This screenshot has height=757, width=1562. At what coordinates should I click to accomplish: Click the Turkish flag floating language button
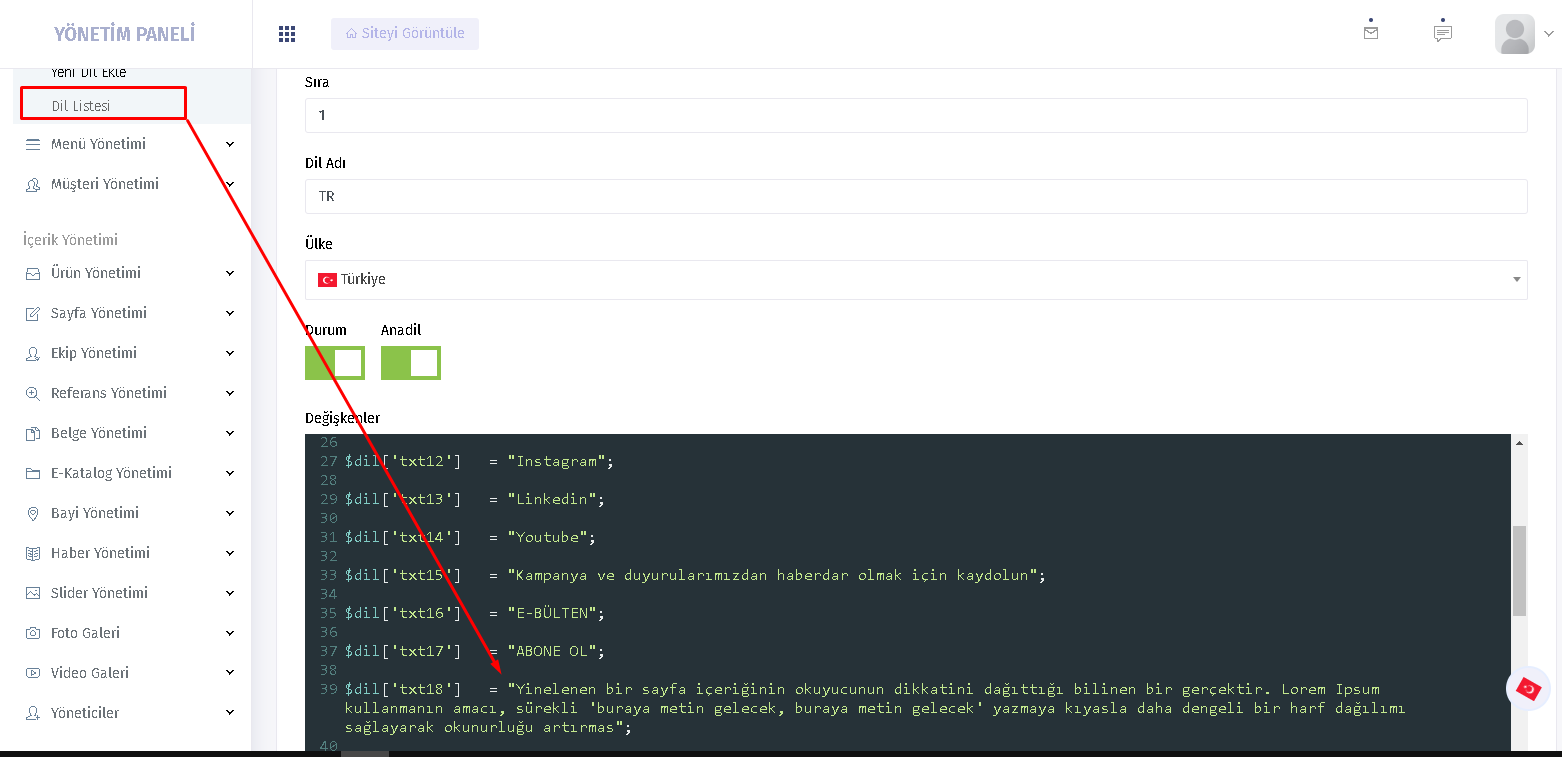coord(1528,689)
